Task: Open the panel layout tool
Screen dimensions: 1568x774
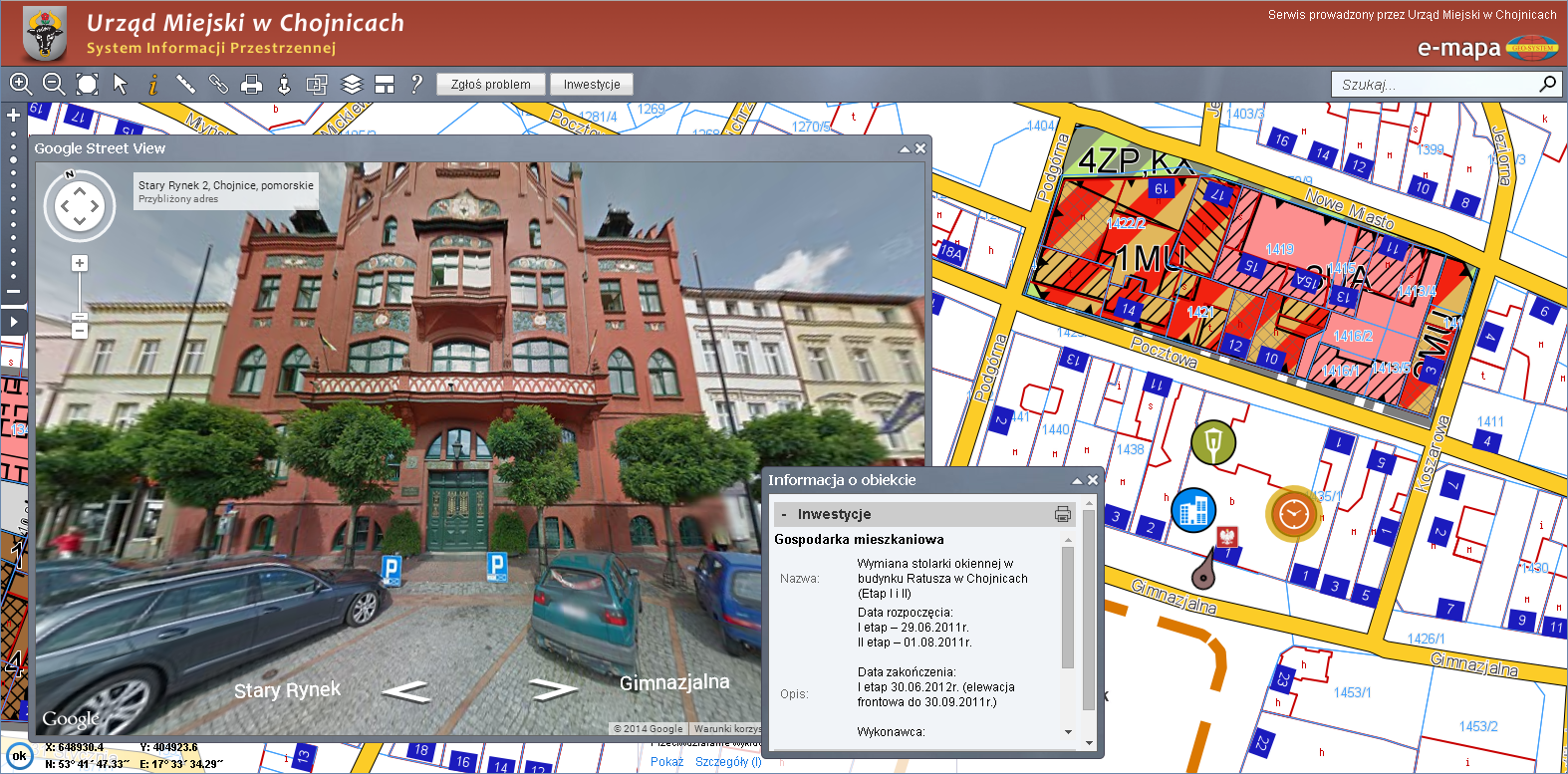Action: click(385, 85)
